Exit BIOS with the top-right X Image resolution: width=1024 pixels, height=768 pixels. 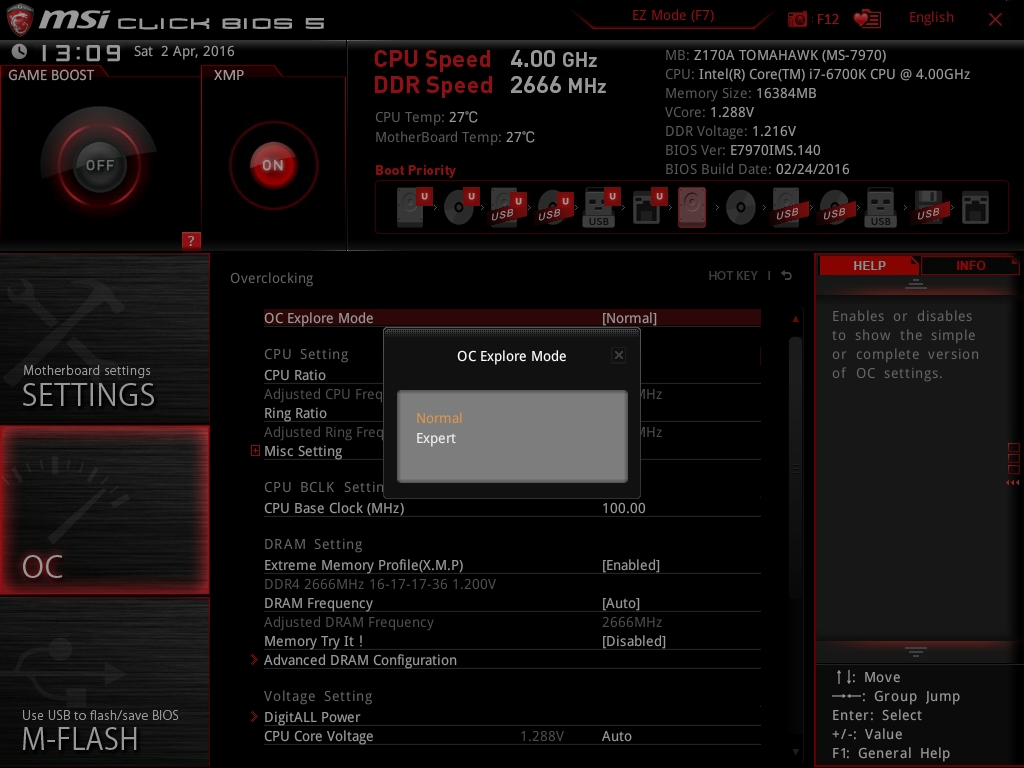995,19
